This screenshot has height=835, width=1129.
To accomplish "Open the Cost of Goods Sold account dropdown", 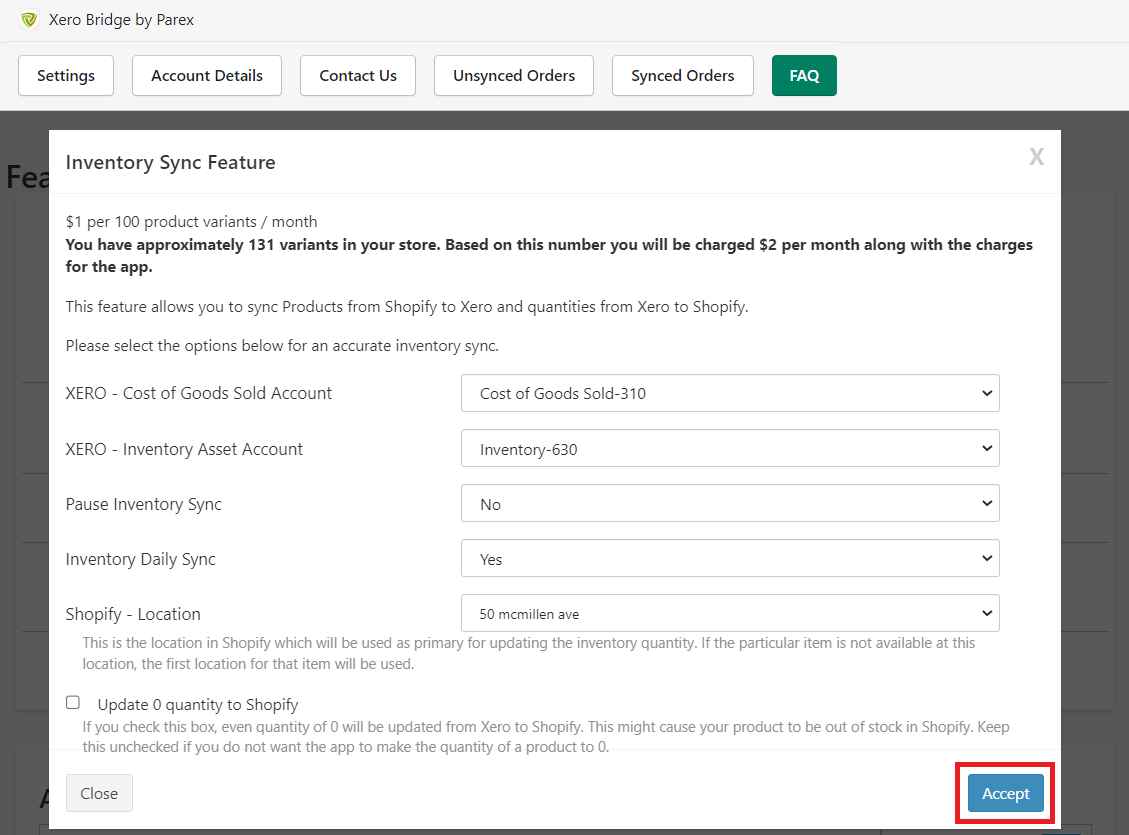I will point(730,393).
